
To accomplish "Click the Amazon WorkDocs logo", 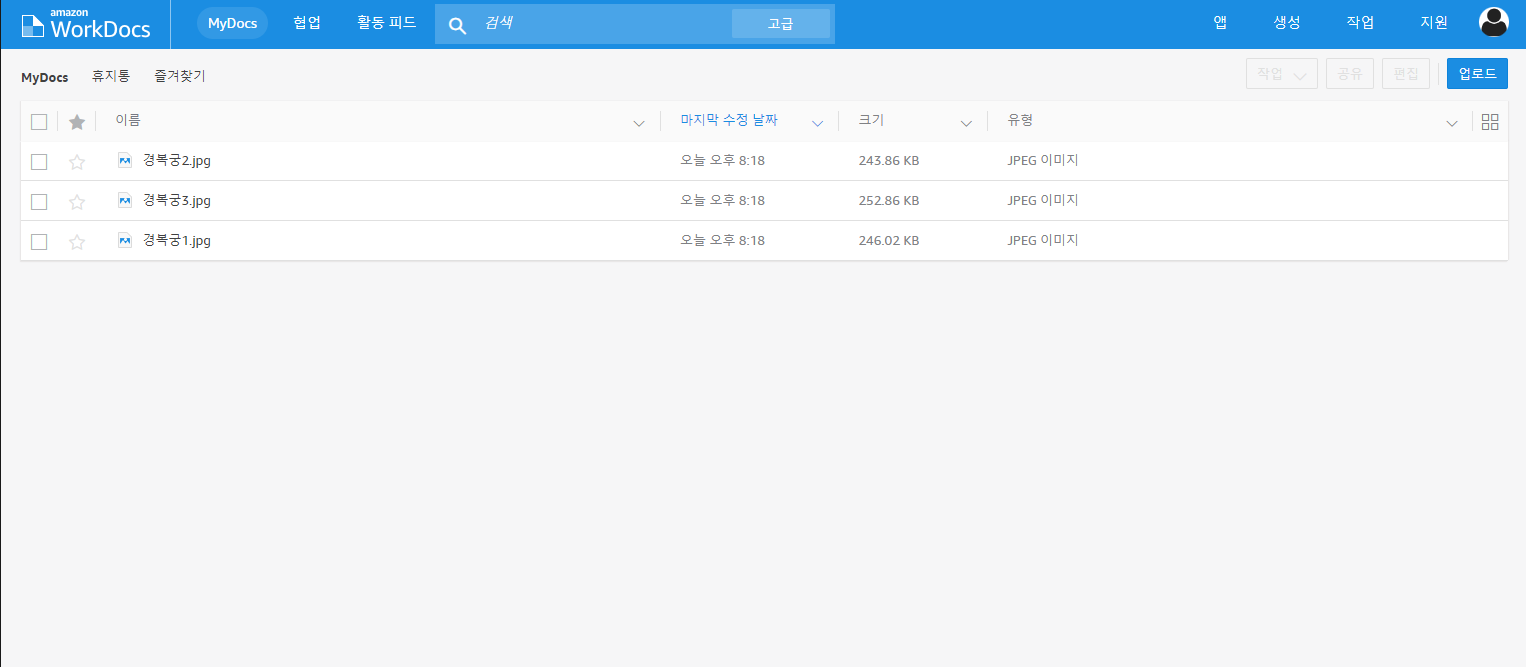I will coord(84,22).
